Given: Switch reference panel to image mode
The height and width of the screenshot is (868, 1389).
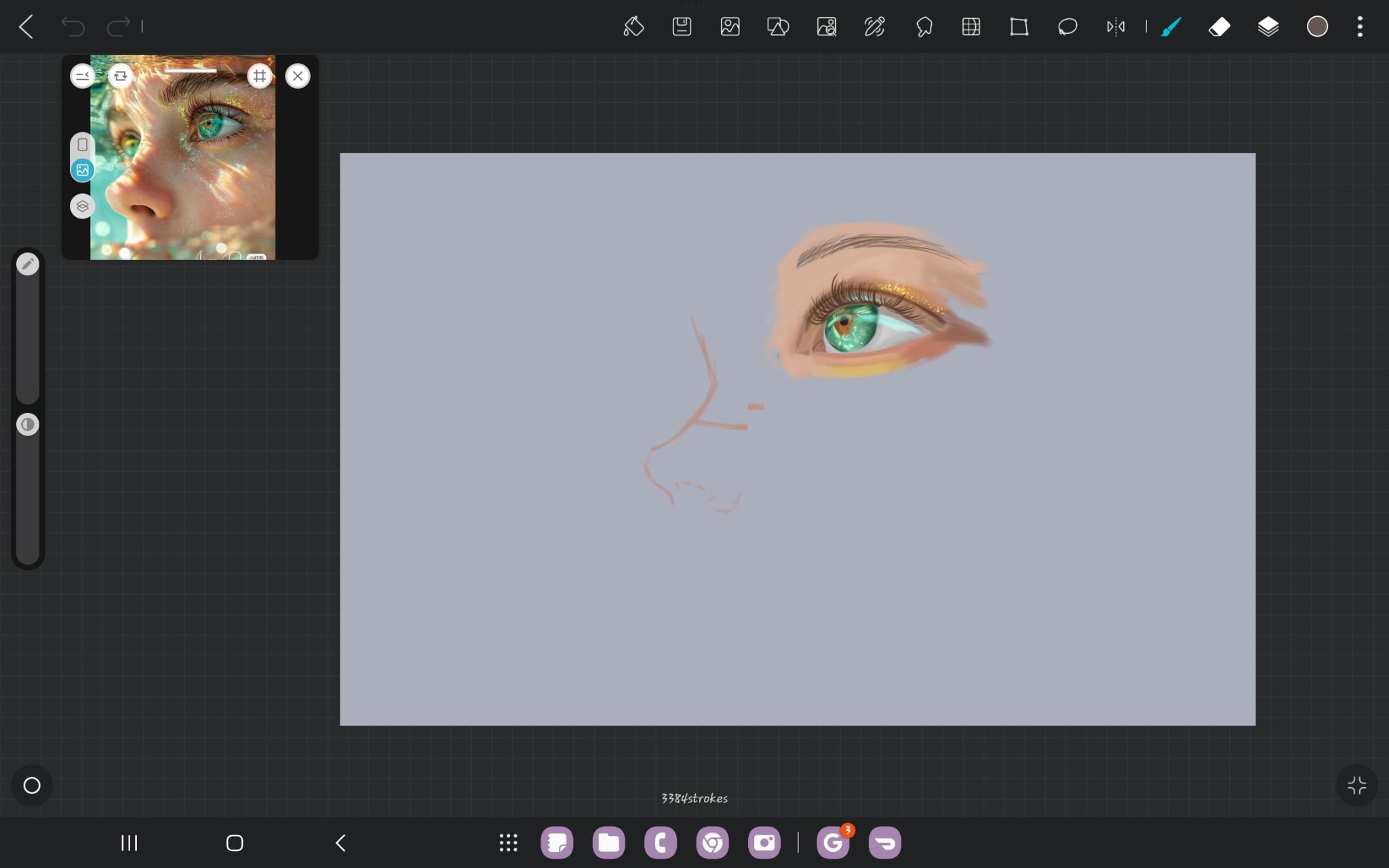Looking at the screenshot, I should pos(81,169).
